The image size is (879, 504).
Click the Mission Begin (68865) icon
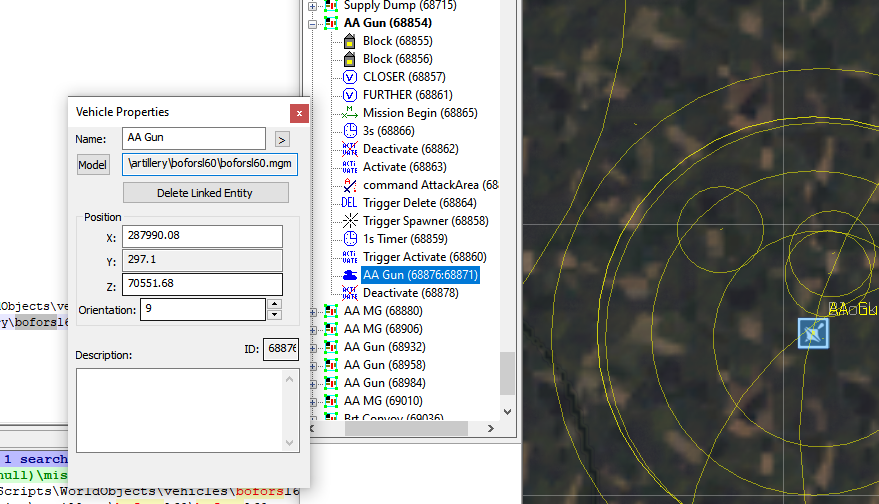click(350, 113)
